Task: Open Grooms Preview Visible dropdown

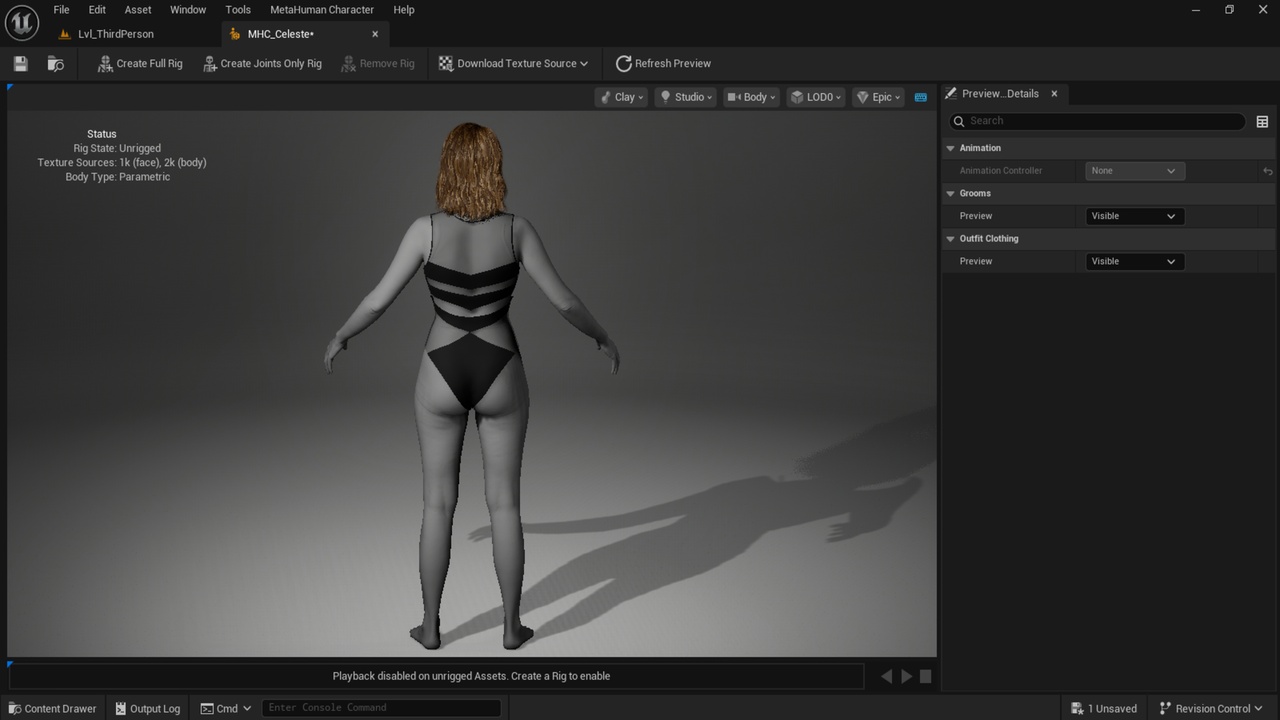Action: click(x=1135, y=216)
